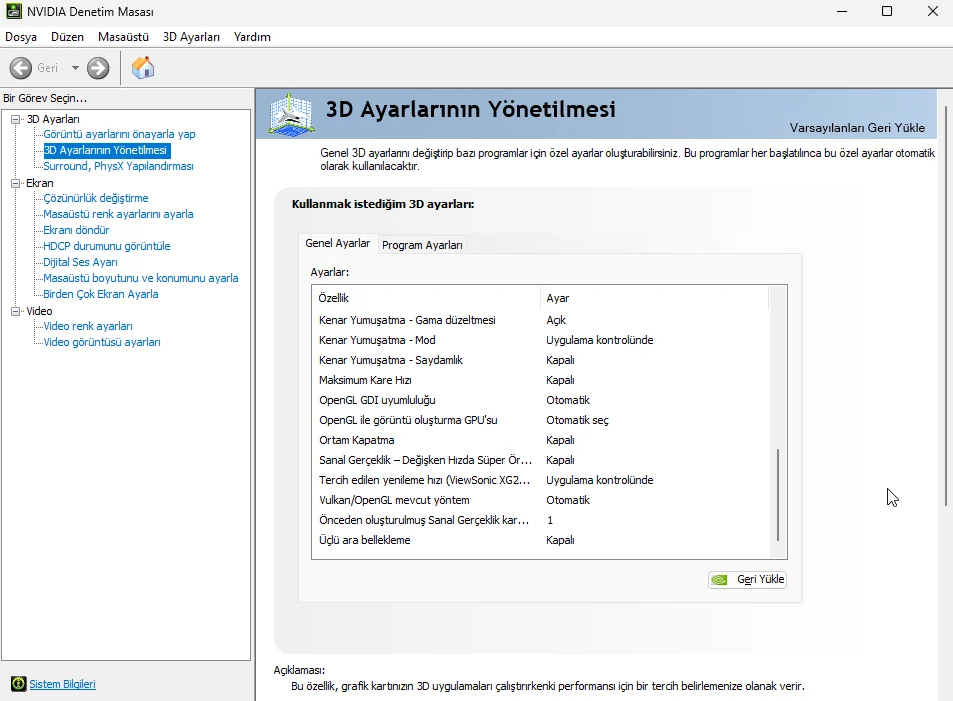Click the Özellik column header
The image size is (953, 701).
click(x=426, y=298)
